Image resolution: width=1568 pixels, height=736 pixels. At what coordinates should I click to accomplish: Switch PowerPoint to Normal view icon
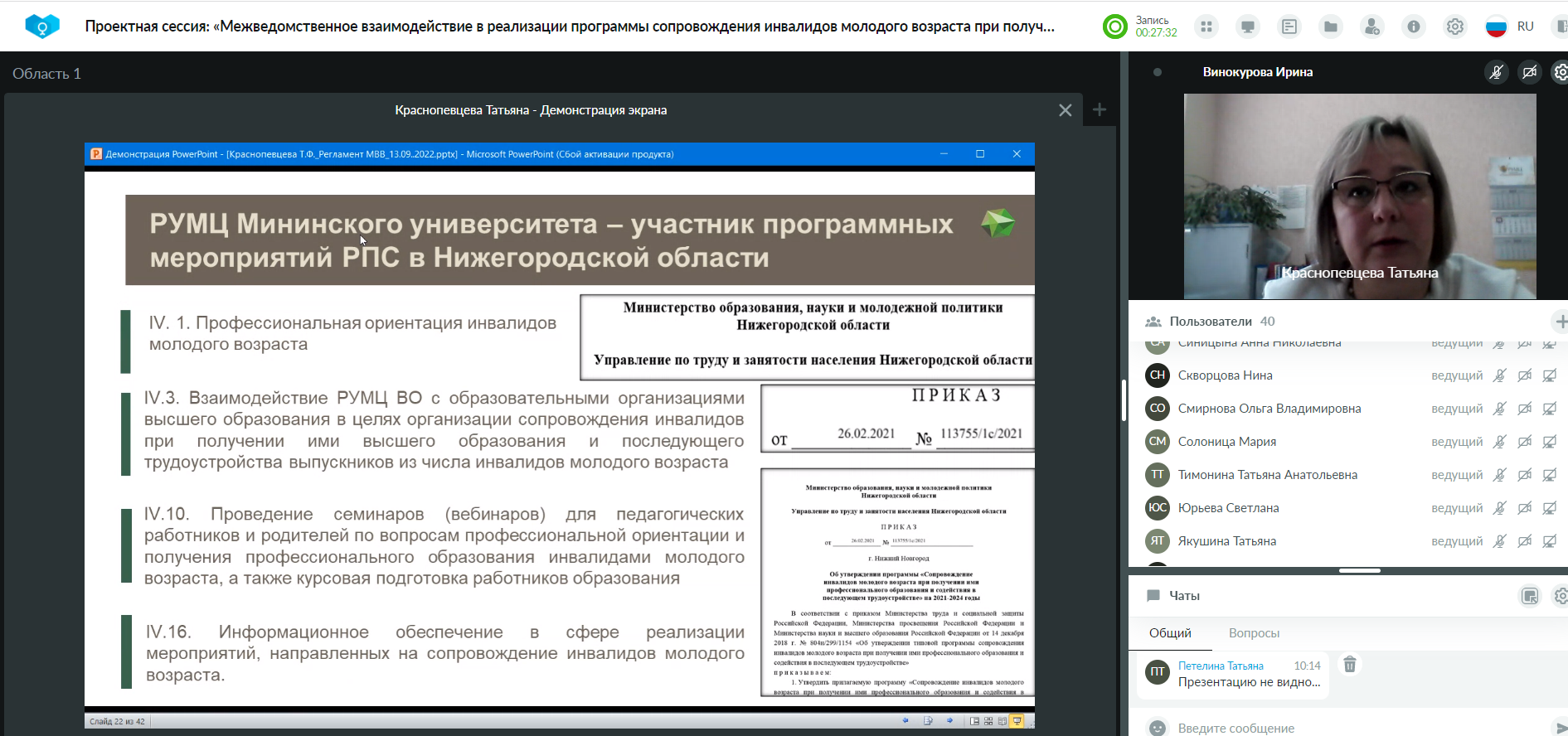coord(974,721)
